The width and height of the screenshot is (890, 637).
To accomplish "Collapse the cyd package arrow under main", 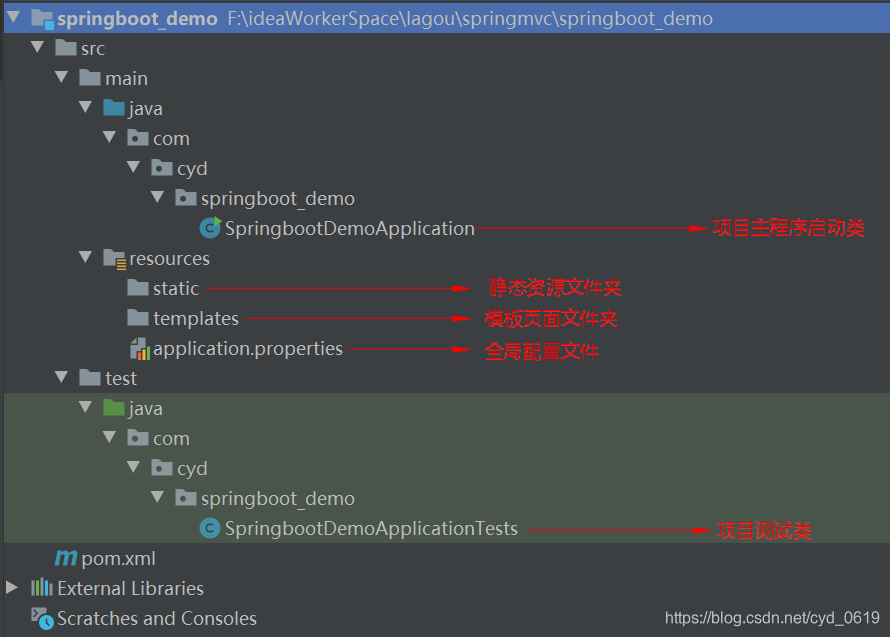I will coord(134,168).
